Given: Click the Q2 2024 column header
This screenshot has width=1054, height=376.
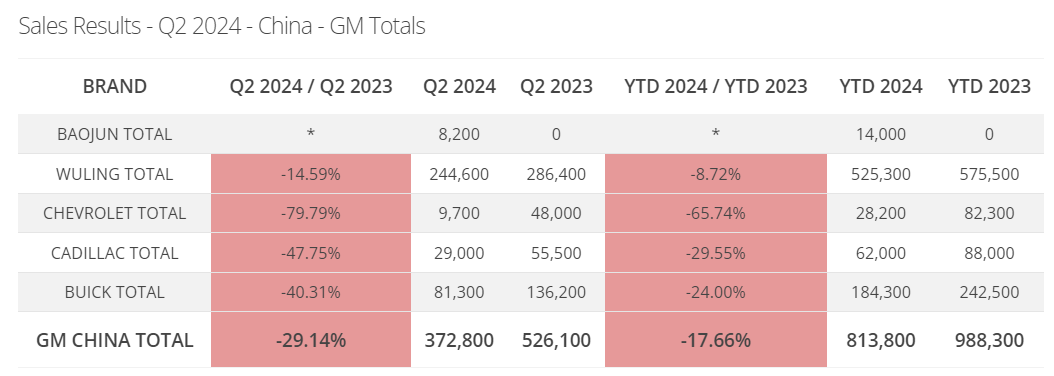Looking at the screenshot, I should coord(459,86).
